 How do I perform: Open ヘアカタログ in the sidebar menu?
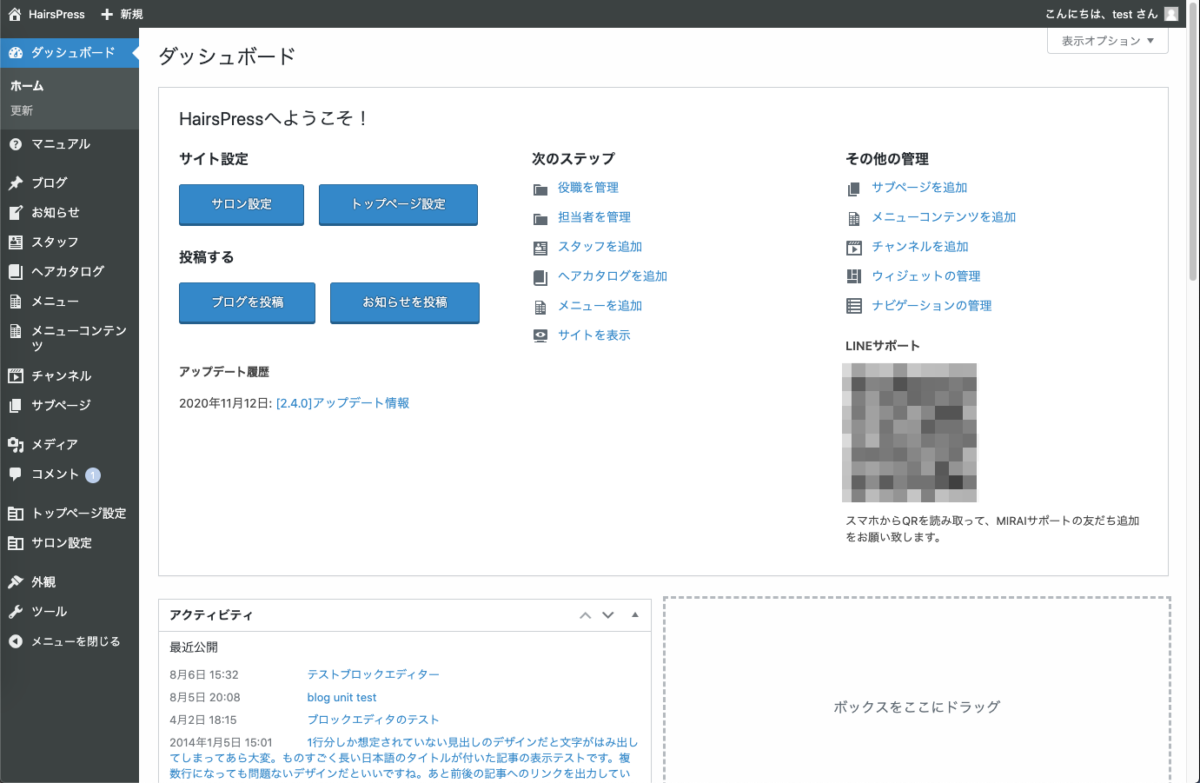pyautogui.click(x=67, y=271)
